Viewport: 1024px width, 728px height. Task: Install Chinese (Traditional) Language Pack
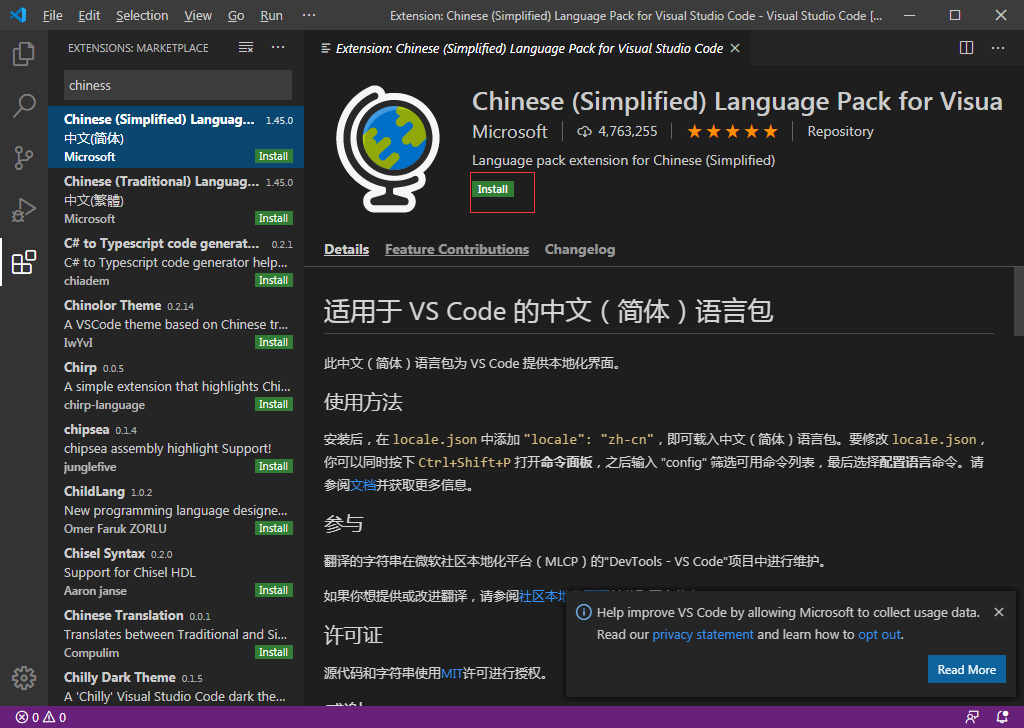click(x=274, y=219)
